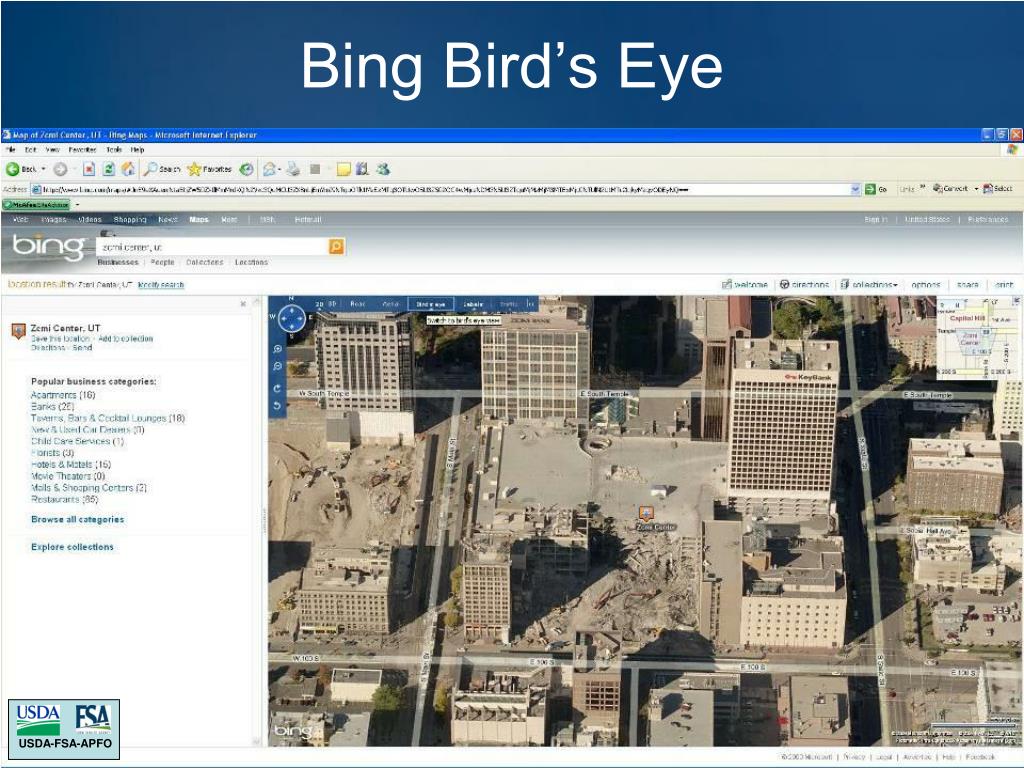The height and width of the screenshot is (768, 1024).
Task: Click the browser address bar URL field
Action: tap(446, 189)
